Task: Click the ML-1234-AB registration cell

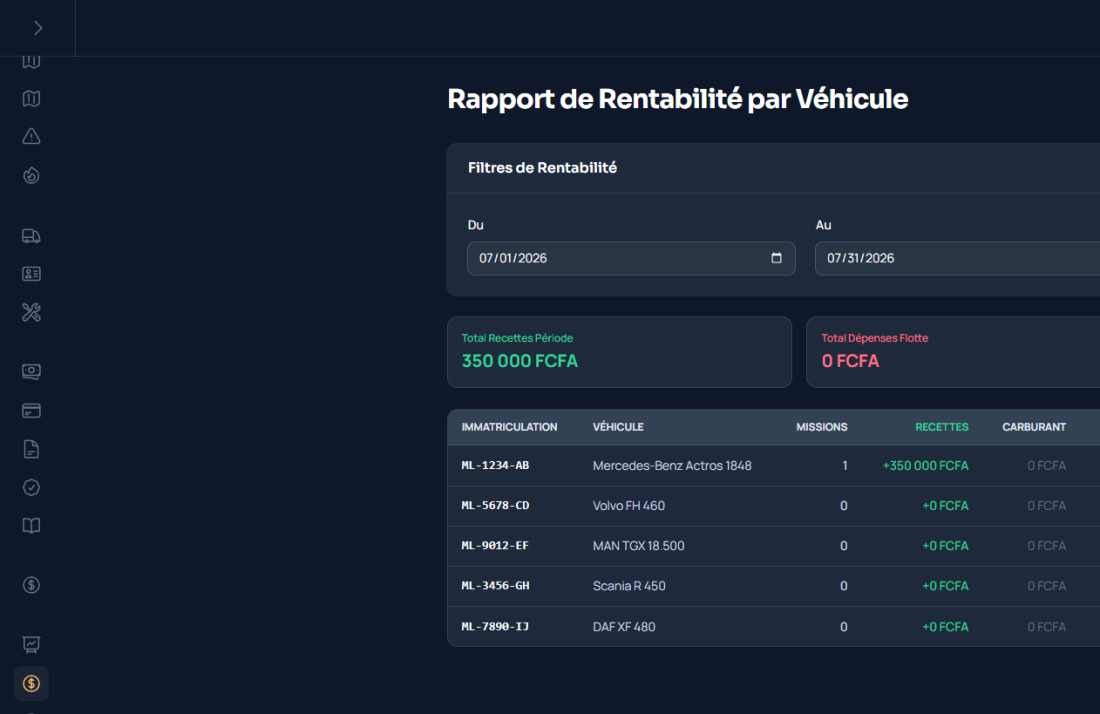Action: point(495,466)
